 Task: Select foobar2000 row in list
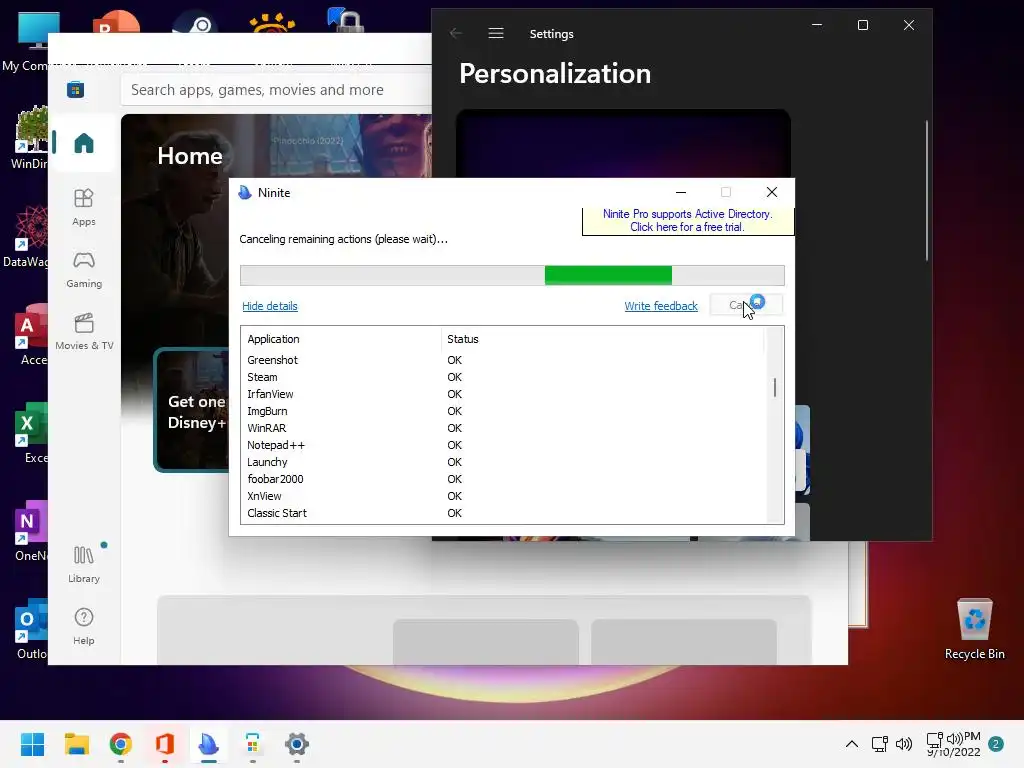(x=503, y=479)
